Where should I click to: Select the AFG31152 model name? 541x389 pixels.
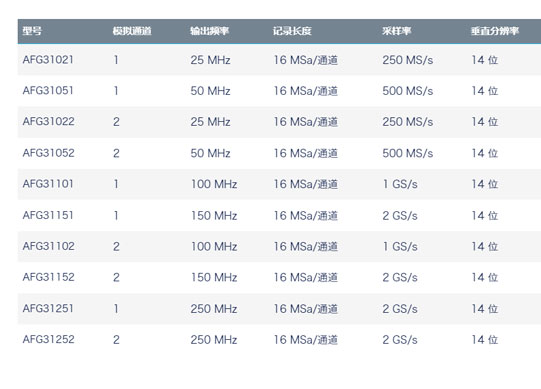point(48,277)
